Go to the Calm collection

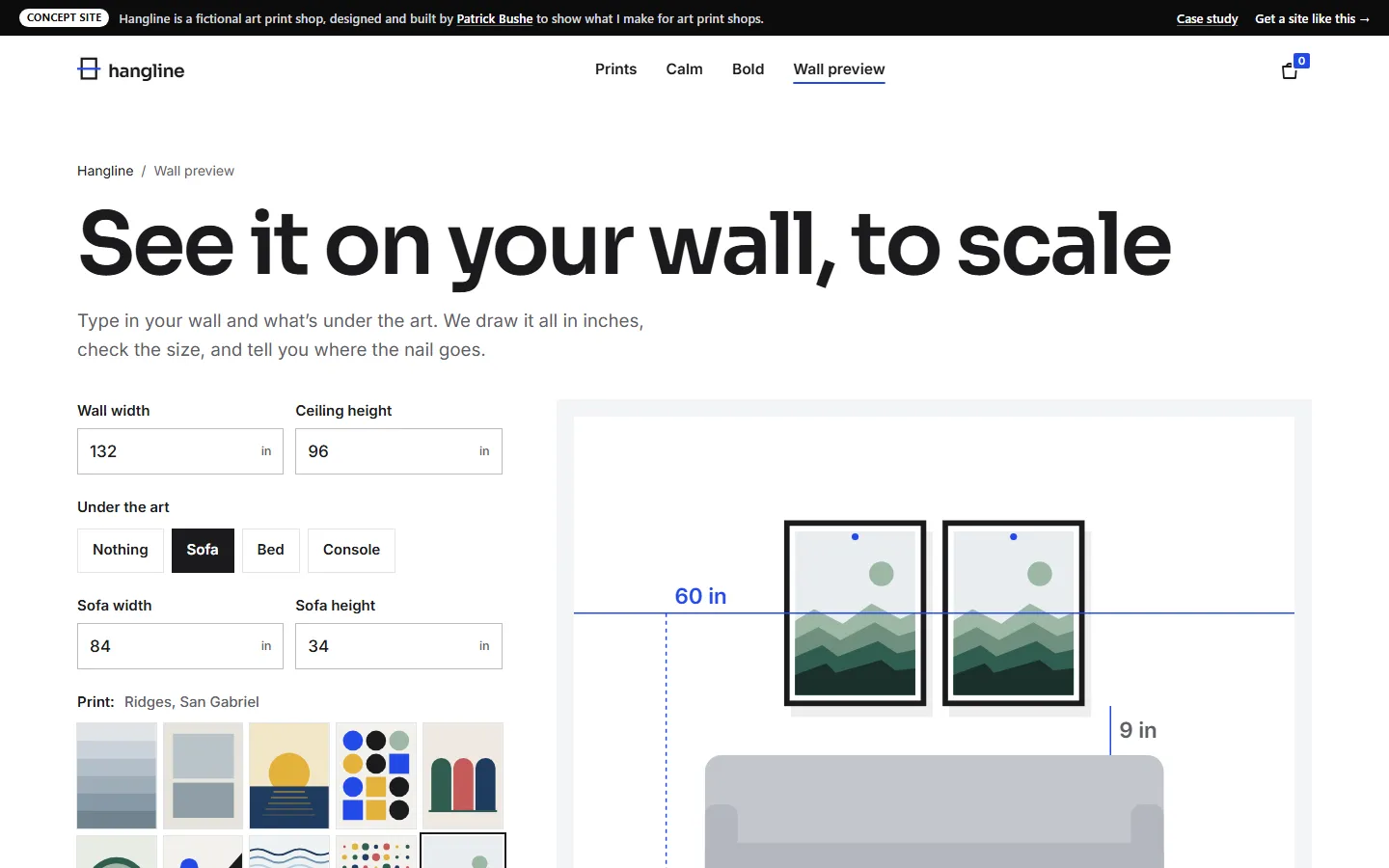684,69
